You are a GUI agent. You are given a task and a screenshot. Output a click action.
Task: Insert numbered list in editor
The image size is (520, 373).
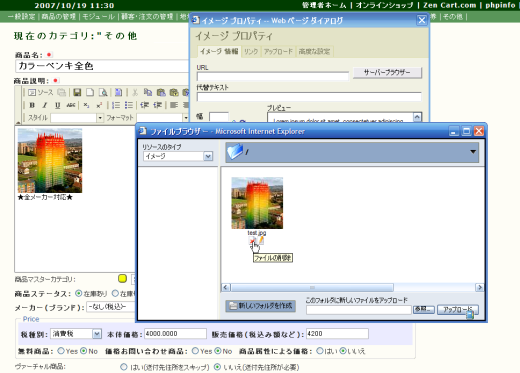116,105
